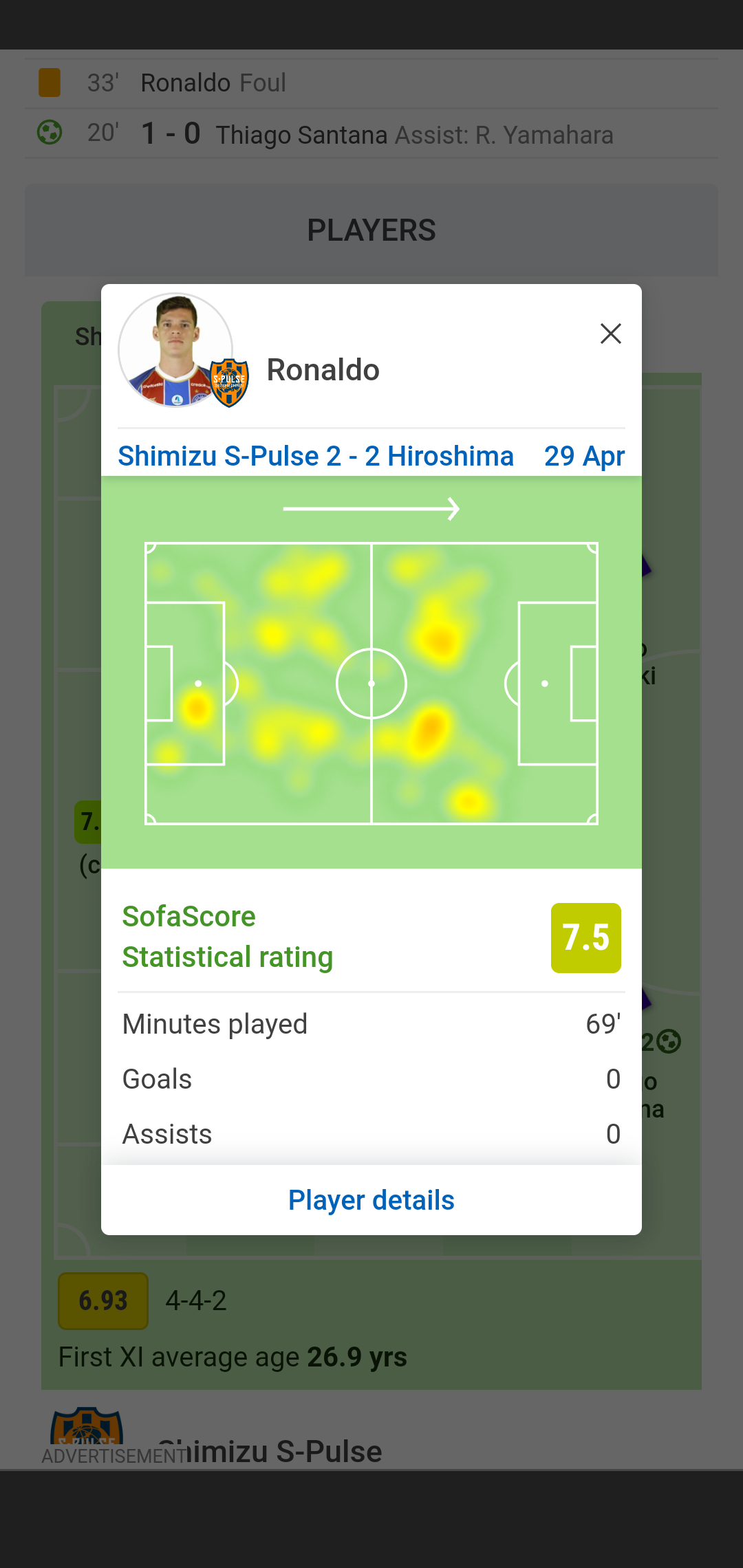Image resolution: width=743 pixels, height=1568 pixels.
Task: Tap the goal ball icon at 20'
Action: 50,132
